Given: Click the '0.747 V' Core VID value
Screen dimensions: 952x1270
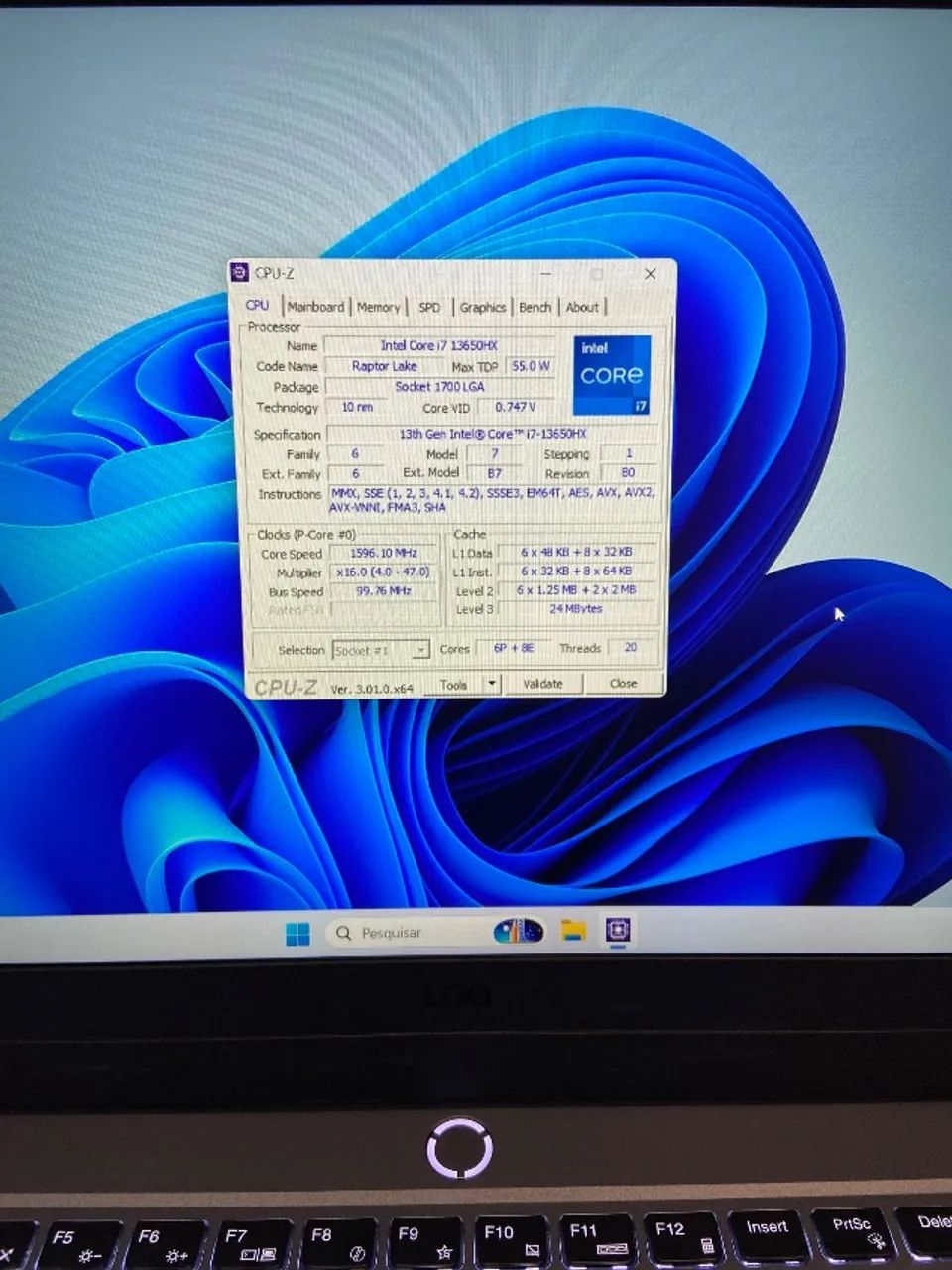Looking at the screenshot, I should [515, 407].
